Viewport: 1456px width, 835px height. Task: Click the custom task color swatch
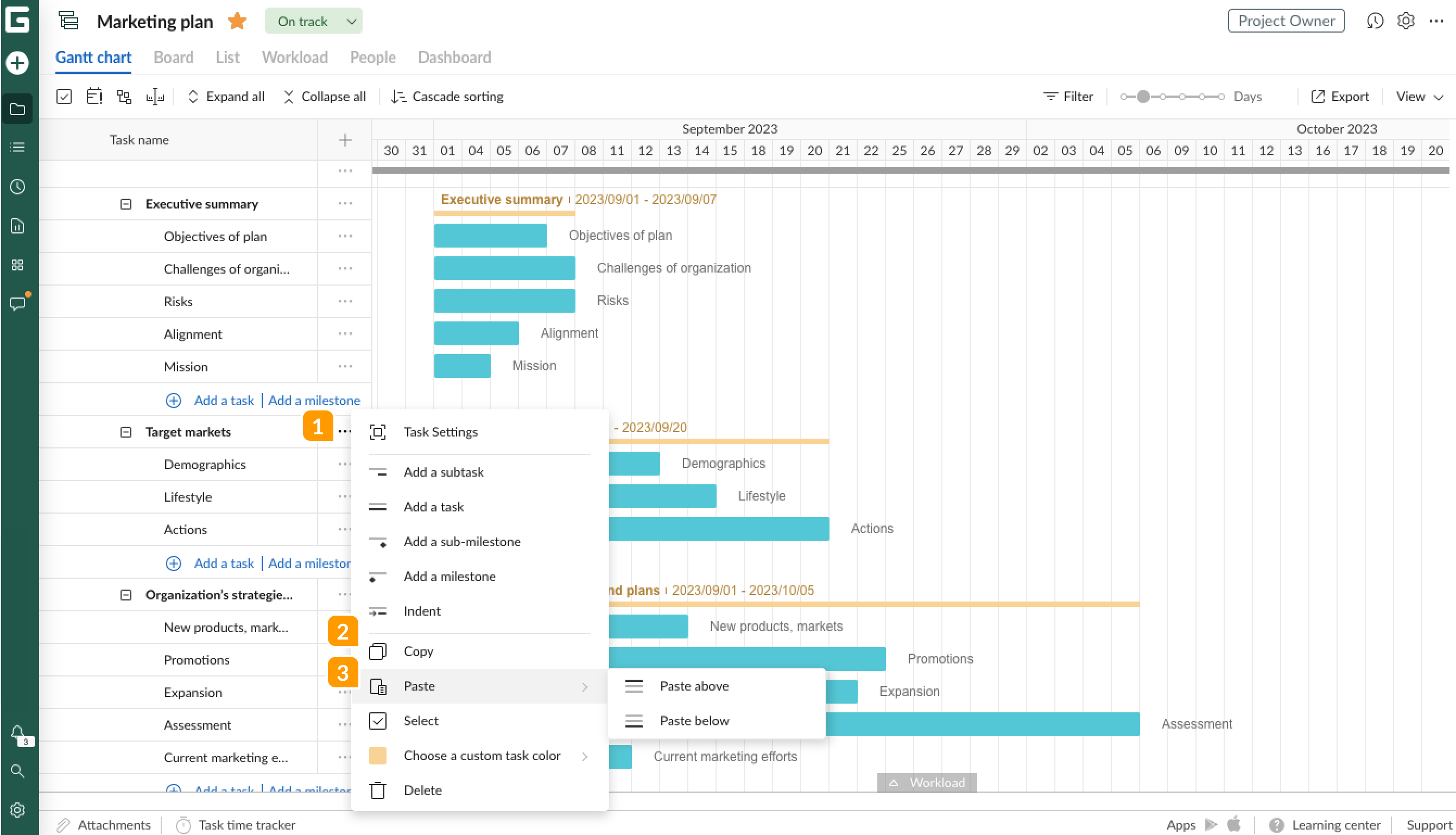pos(377,755)
